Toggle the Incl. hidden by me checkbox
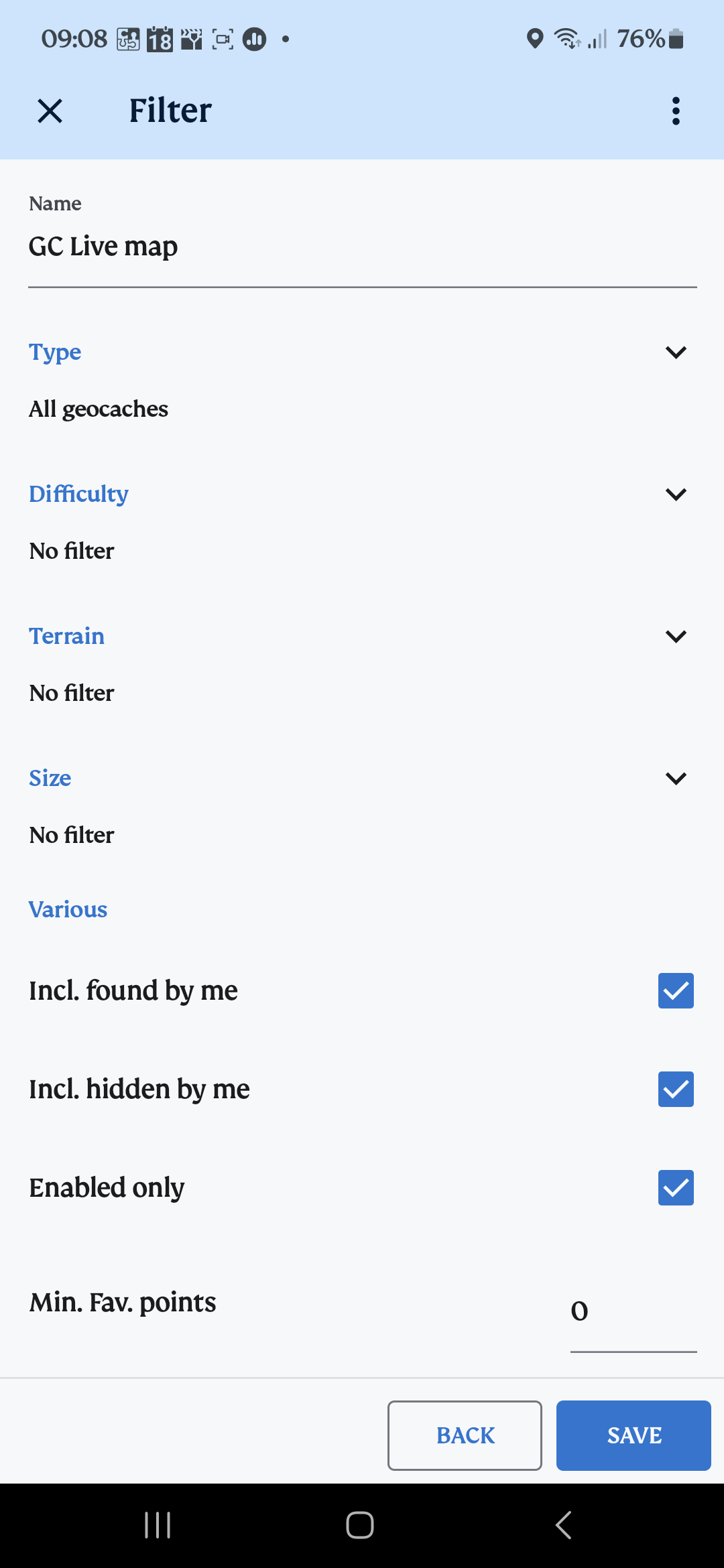Screen dimensions: 724x1568 click(676, 1089)
